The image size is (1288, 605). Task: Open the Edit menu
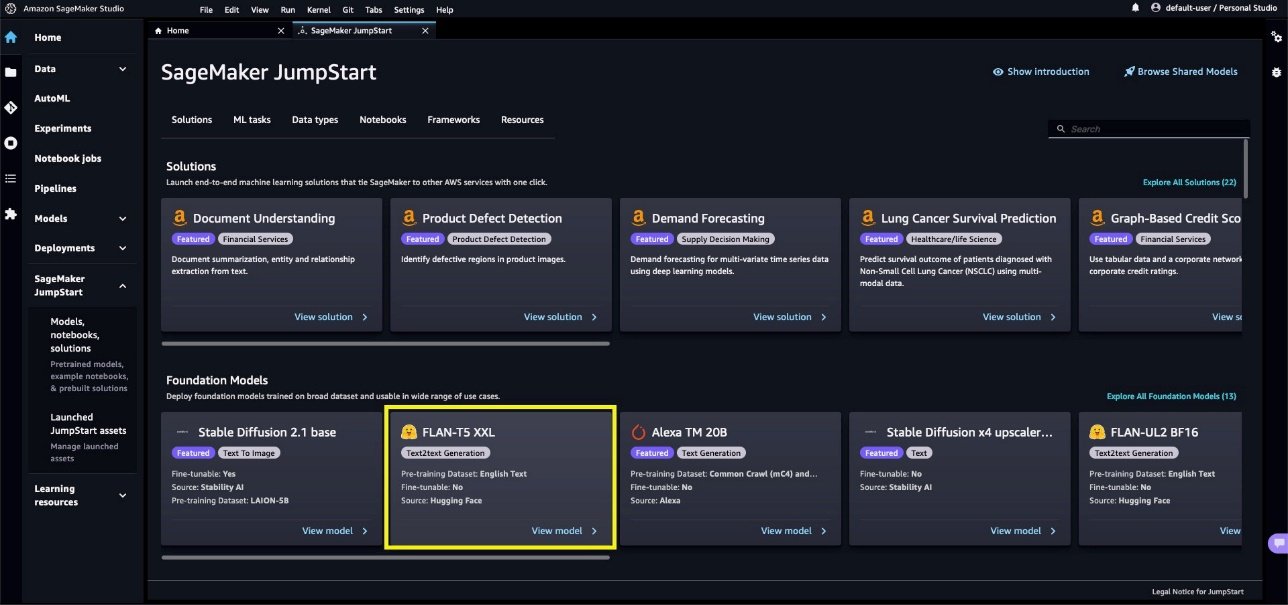point(232,9)
